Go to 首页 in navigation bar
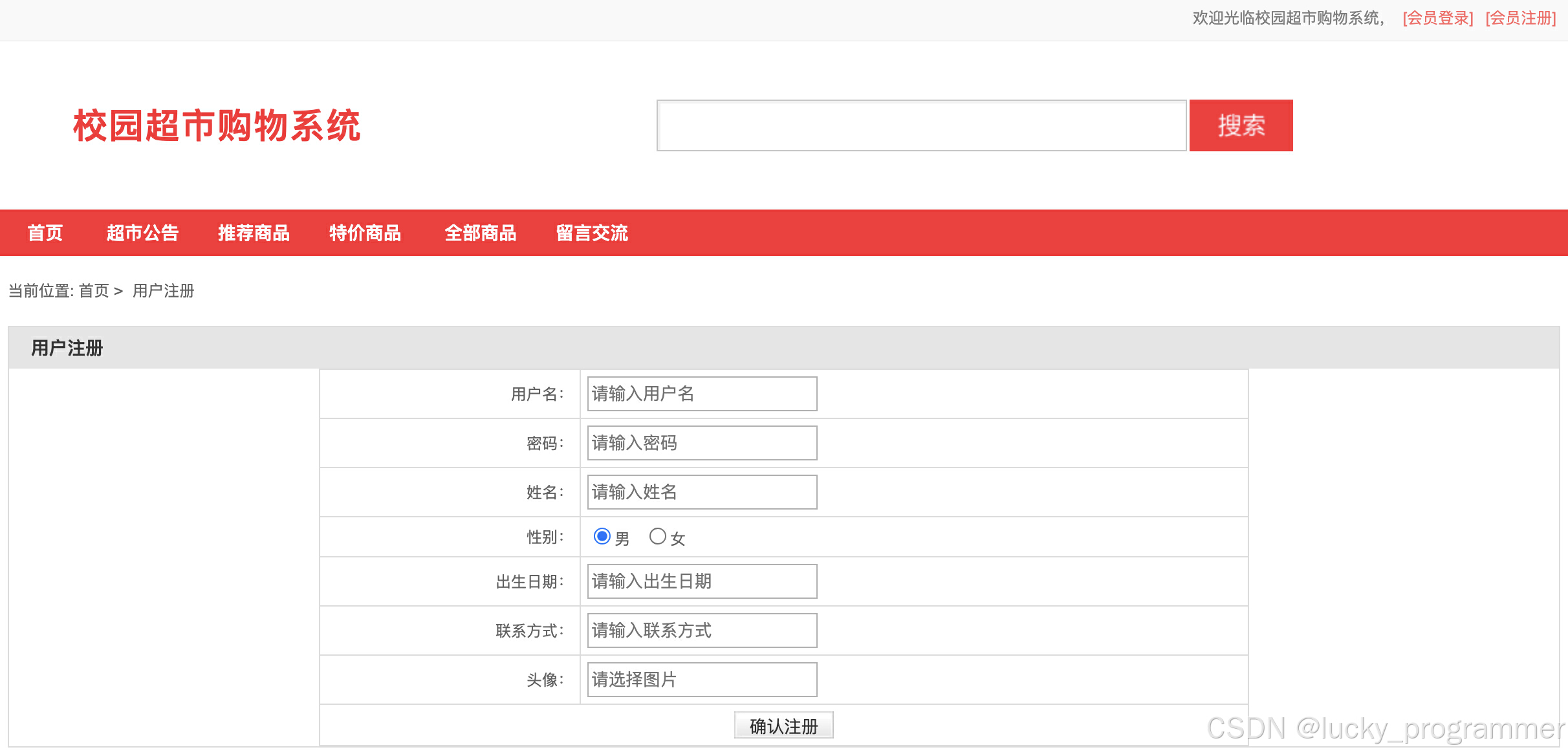The width and height of the screenshot is (1568, 754). [x=45, y=233]
